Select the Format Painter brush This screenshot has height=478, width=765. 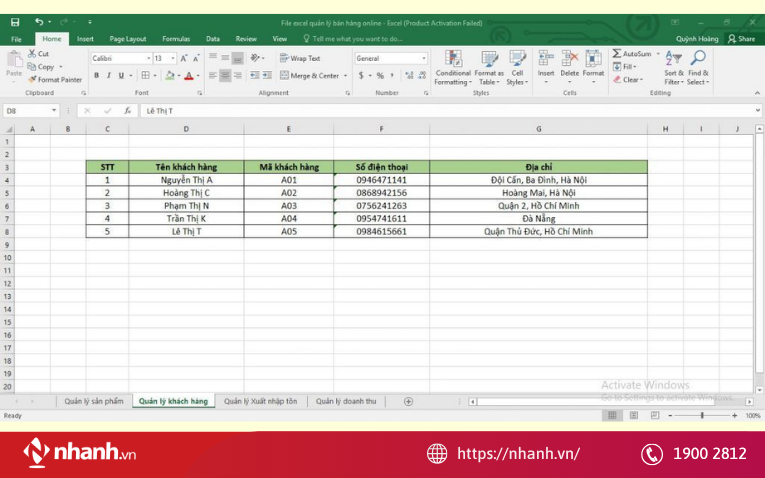pyautogui.click(x=32, y=80)
